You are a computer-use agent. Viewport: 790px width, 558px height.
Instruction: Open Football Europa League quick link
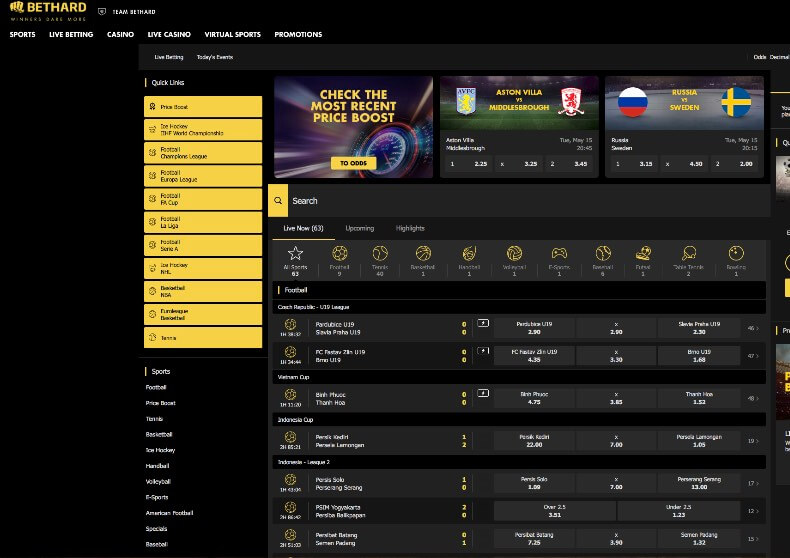click(203, 176)
